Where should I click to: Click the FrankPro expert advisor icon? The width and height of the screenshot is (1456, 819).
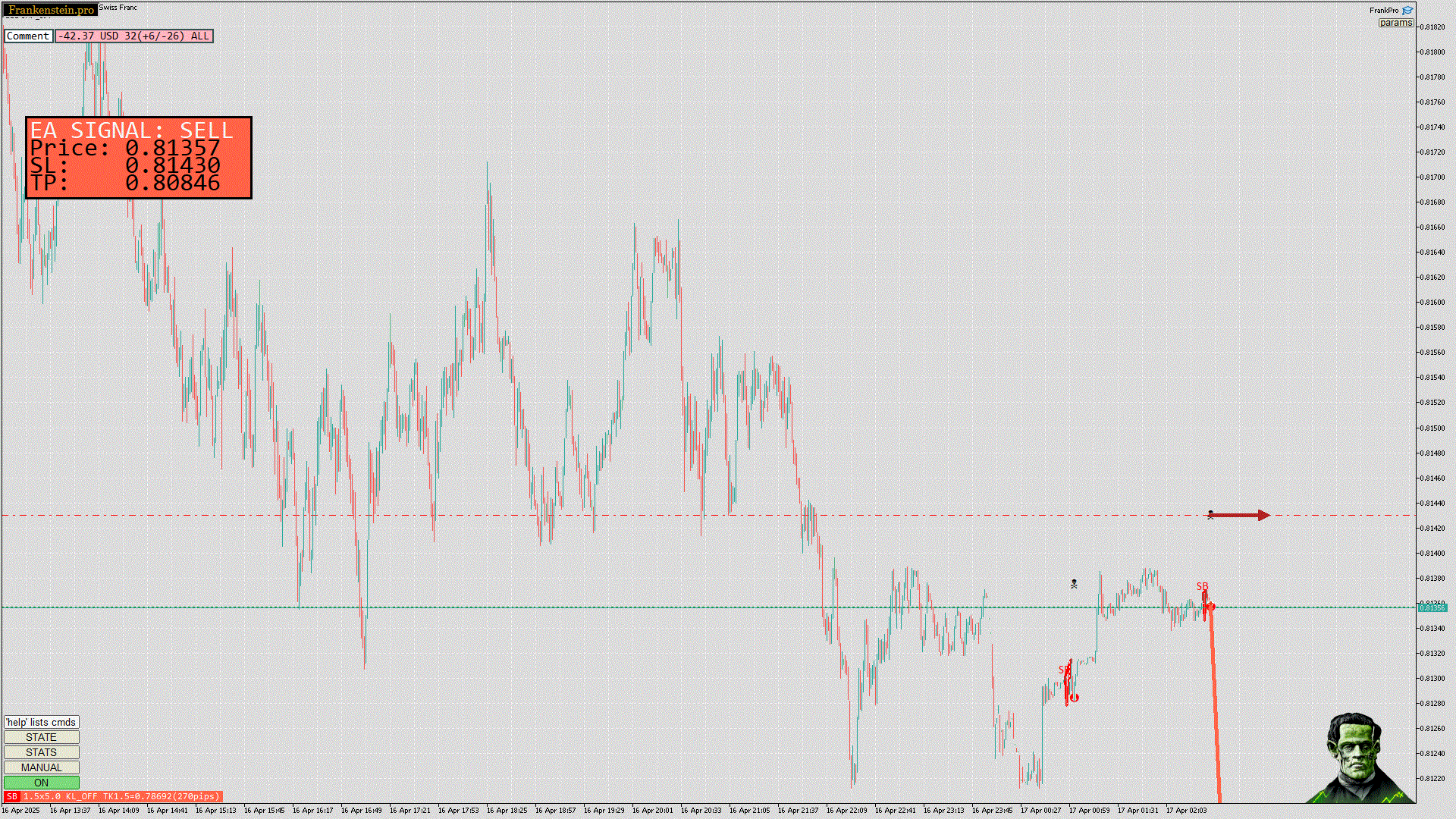coord(1407,11)
